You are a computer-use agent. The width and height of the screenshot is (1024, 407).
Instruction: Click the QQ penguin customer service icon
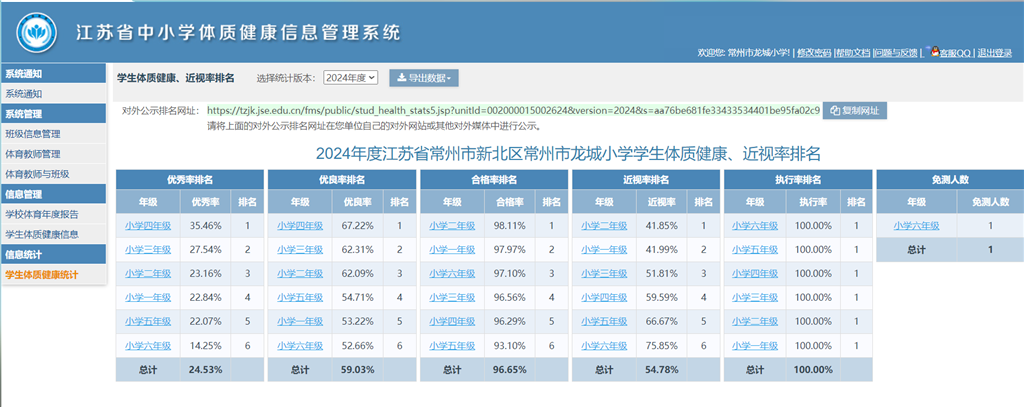[932, 52]
